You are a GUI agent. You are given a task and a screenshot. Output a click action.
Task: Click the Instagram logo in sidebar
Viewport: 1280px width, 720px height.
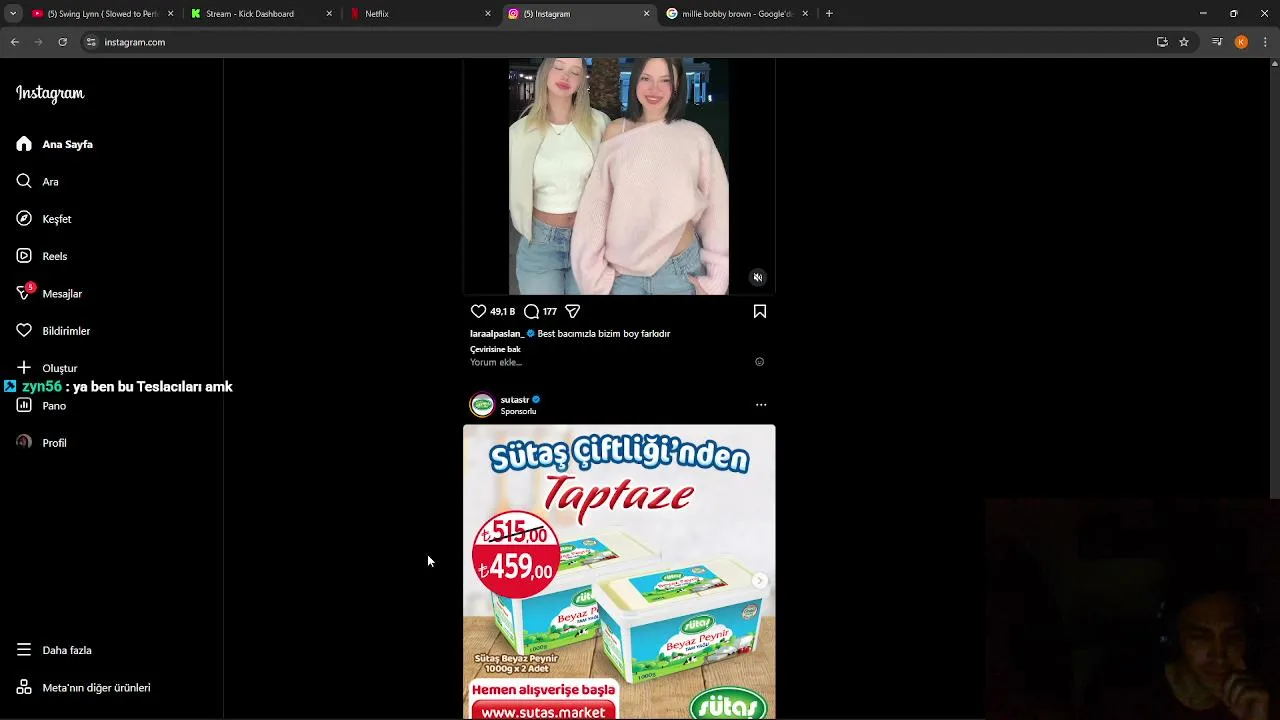(50, 93)
